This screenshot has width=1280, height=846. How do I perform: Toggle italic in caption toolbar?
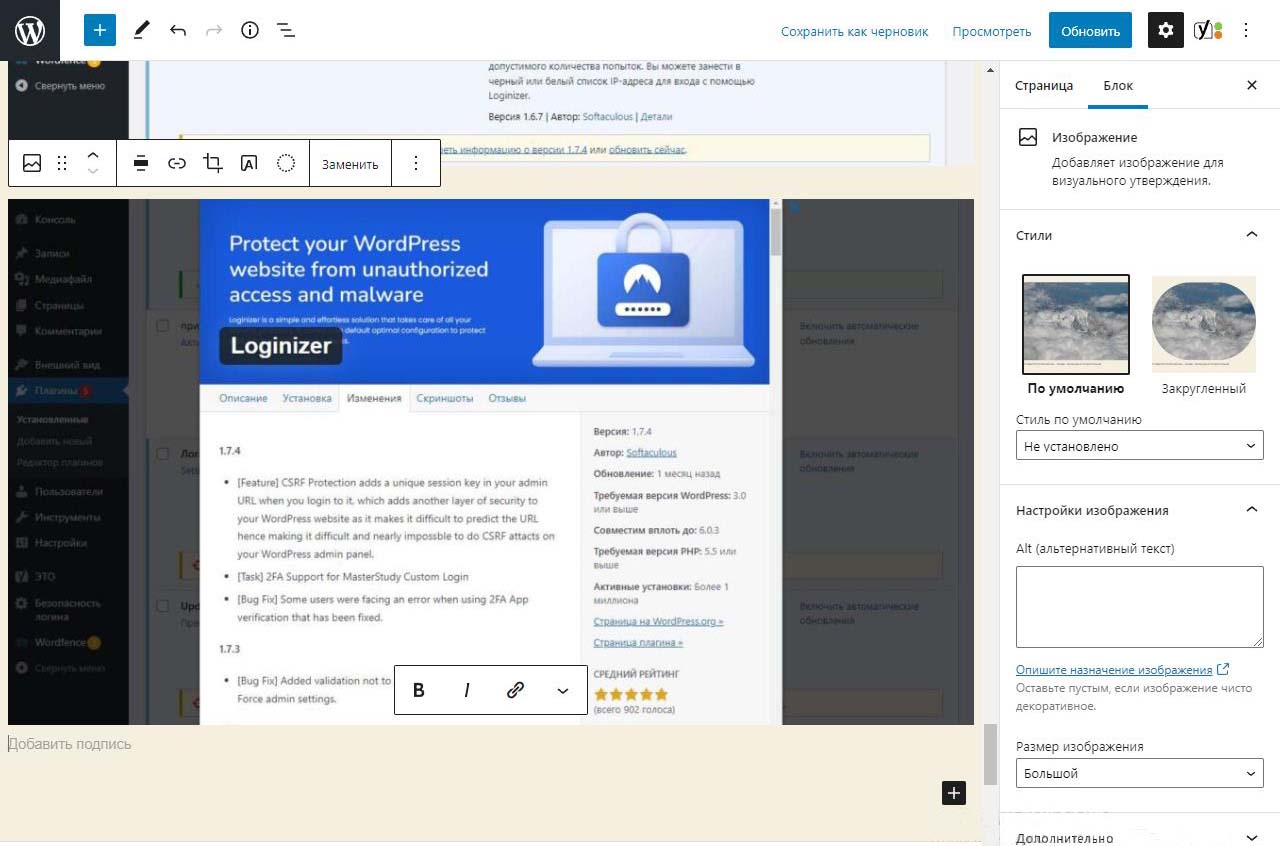(x=467, y=690)
